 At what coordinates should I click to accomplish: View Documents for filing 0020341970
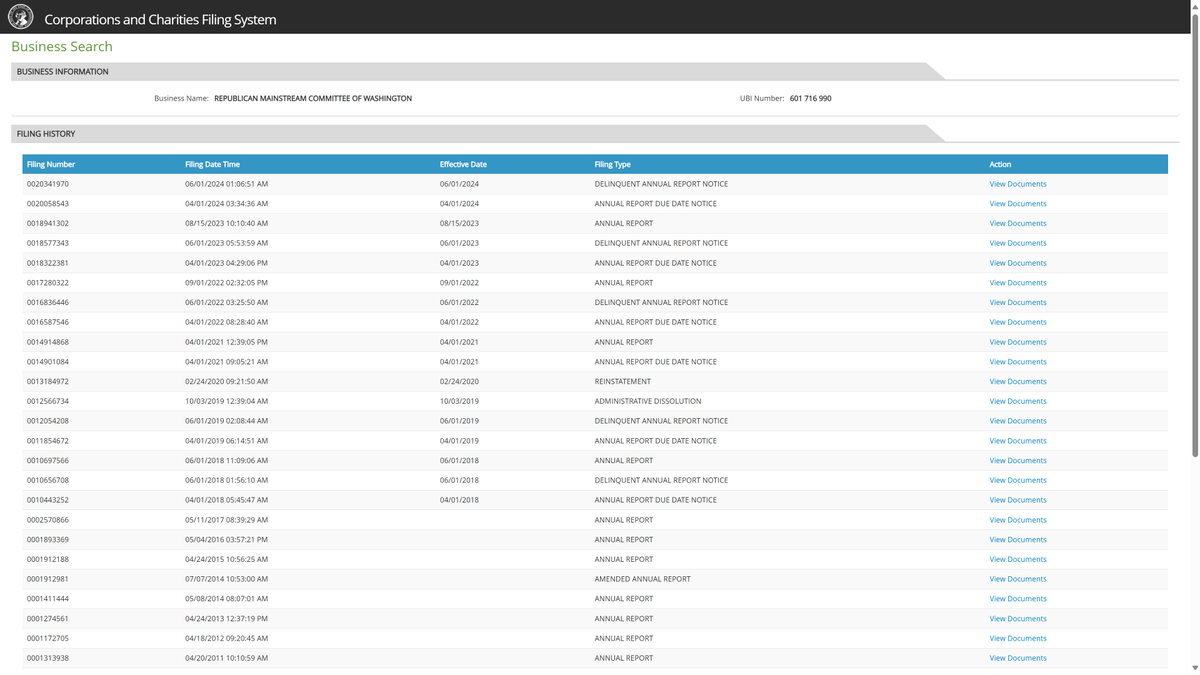pos(1018,184)
